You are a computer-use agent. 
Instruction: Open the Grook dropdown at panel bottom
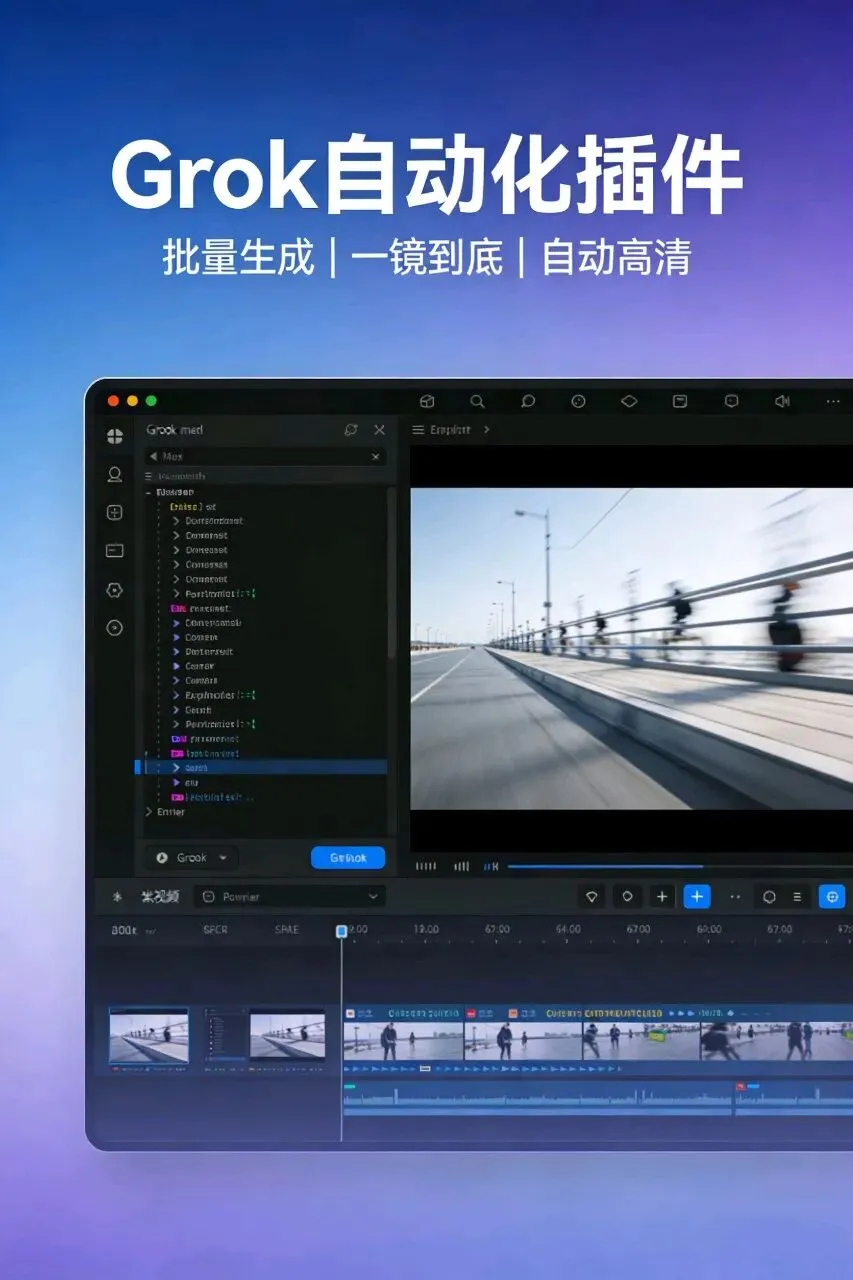[x=192, y=857]
